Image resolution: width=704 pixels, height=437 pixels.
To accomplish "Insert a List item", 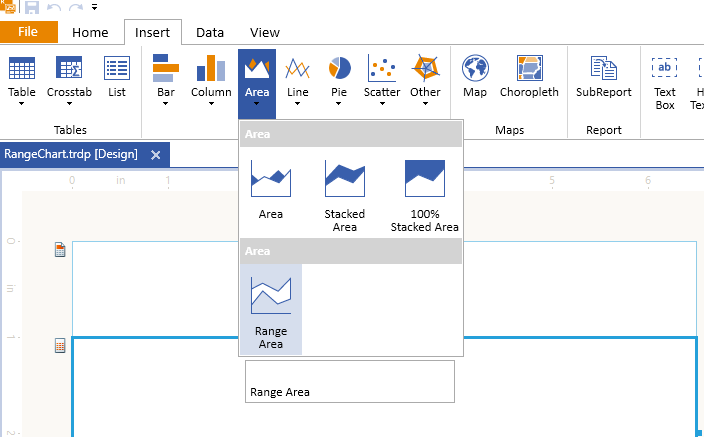I will (117, 76).
